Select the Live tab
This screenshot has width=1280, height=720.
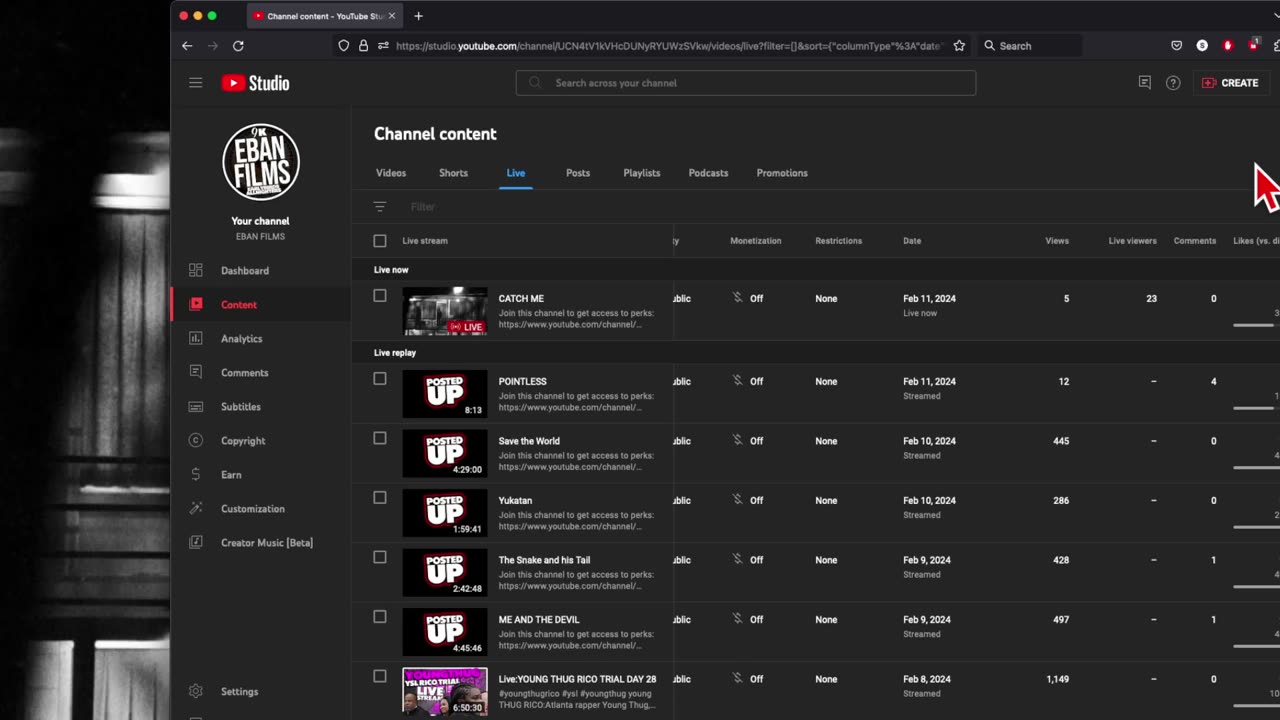click(x=516, y=173)
